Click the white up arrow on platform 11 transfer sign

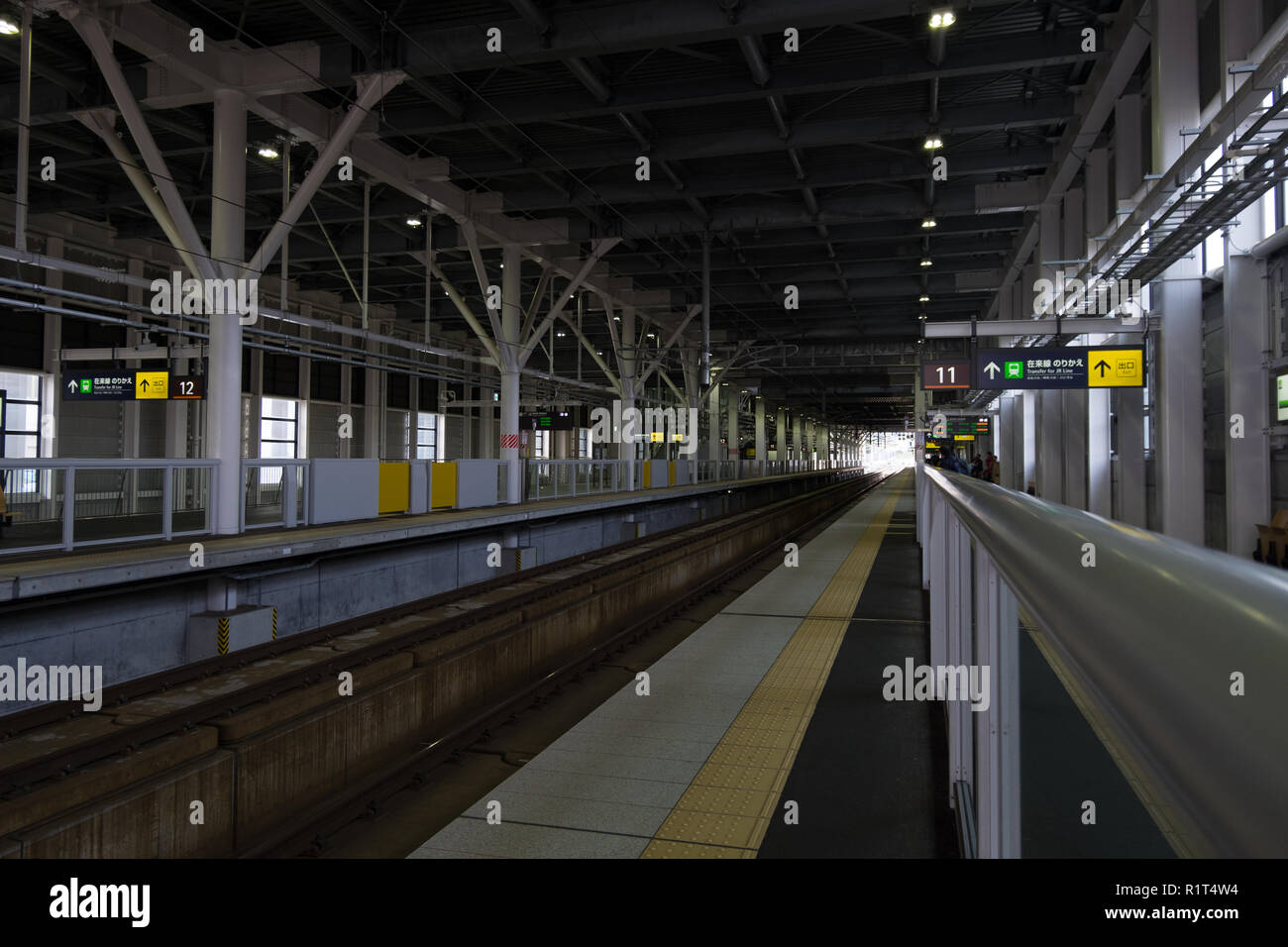pyautogui.click(x=992, y=369)
